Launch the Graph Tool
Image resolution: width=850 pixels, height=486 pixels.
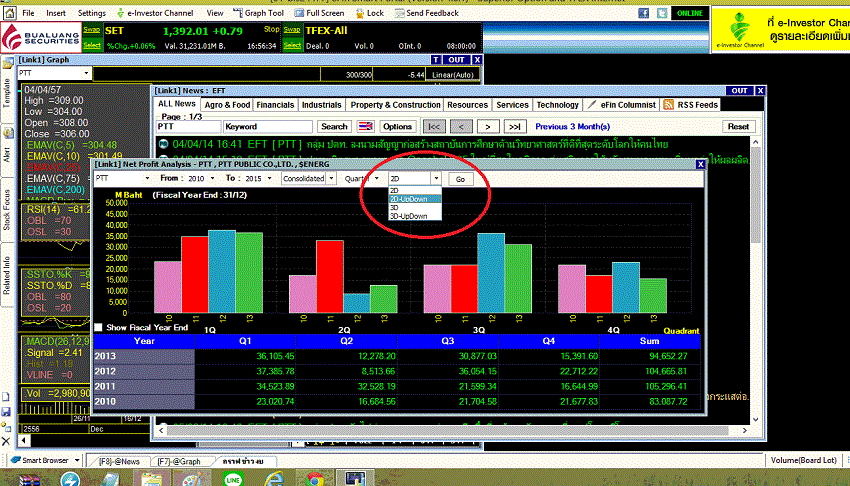(259, 13)
